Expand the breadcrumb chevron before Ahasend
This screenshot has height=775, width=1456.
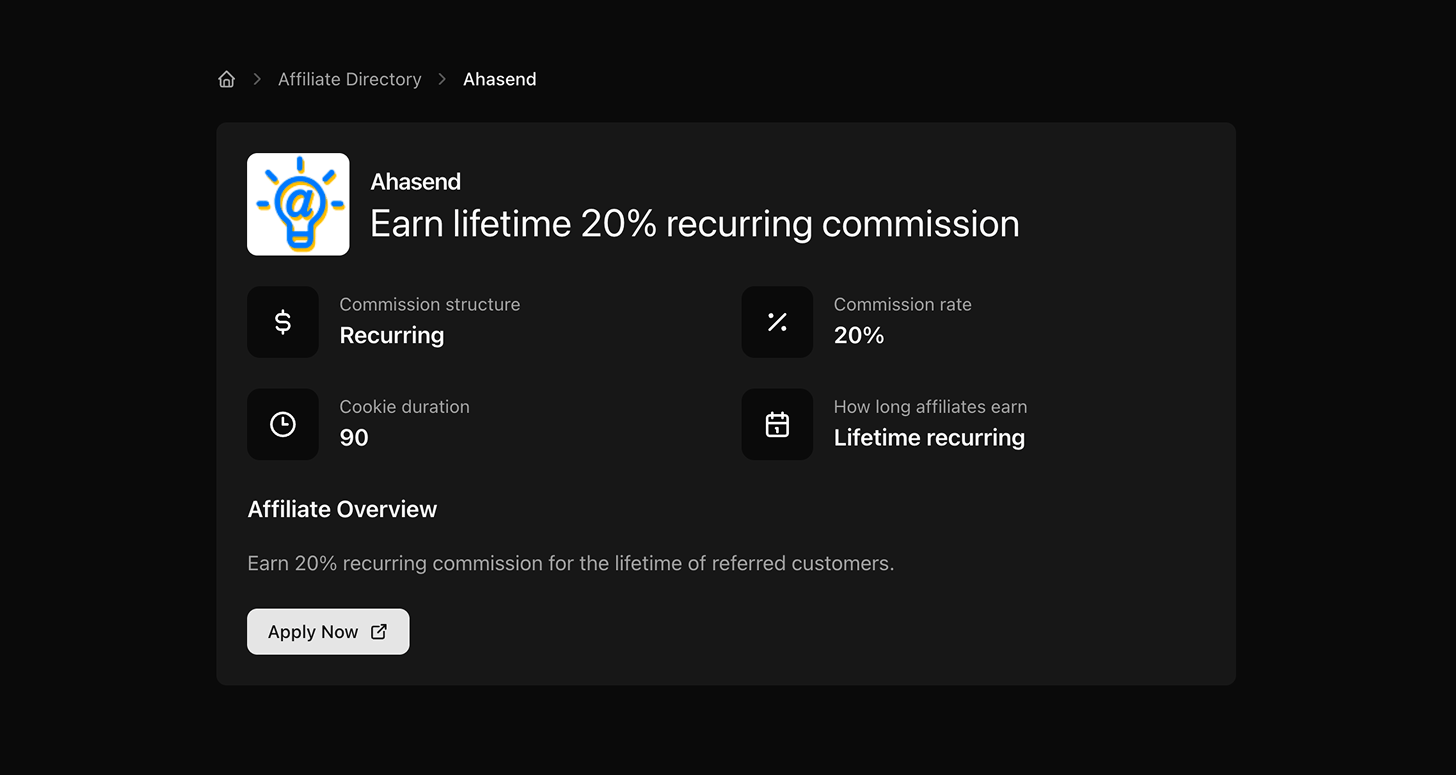tap(441, 78)
